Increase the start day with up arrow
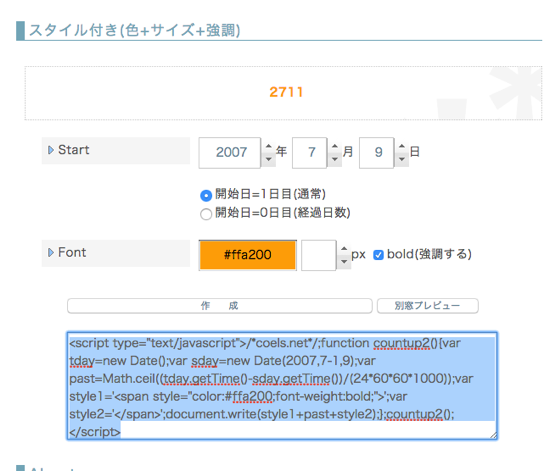Screen dimensions: 550x471 pos(402,147)
